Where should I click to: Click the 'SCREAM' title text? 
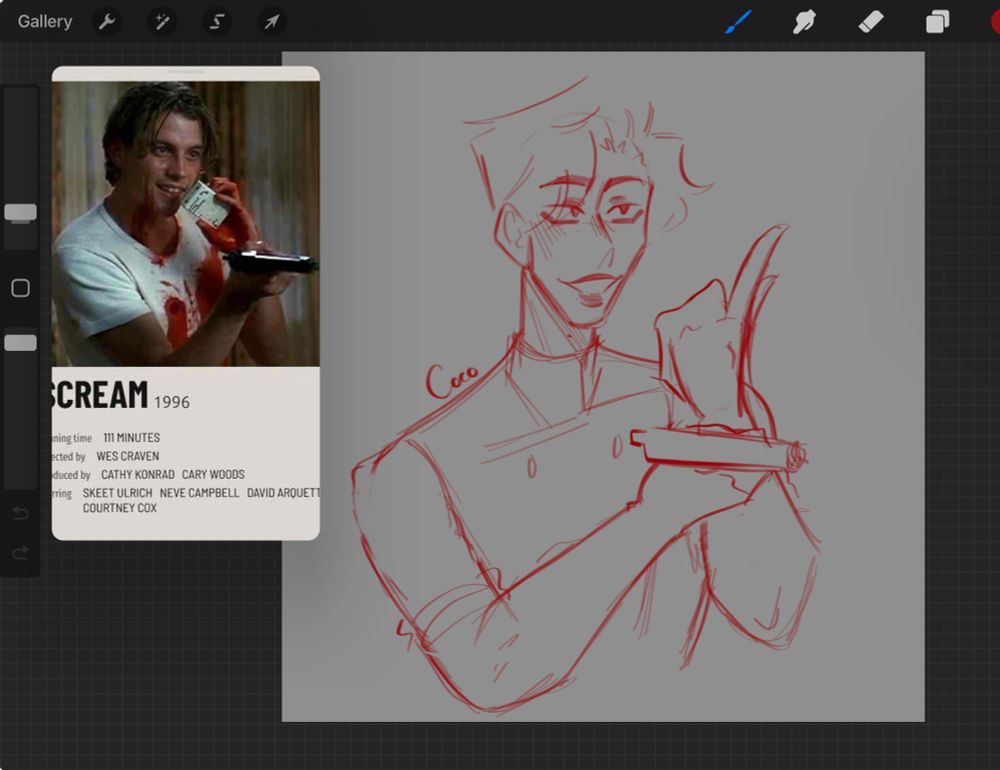tap(100, 395)
